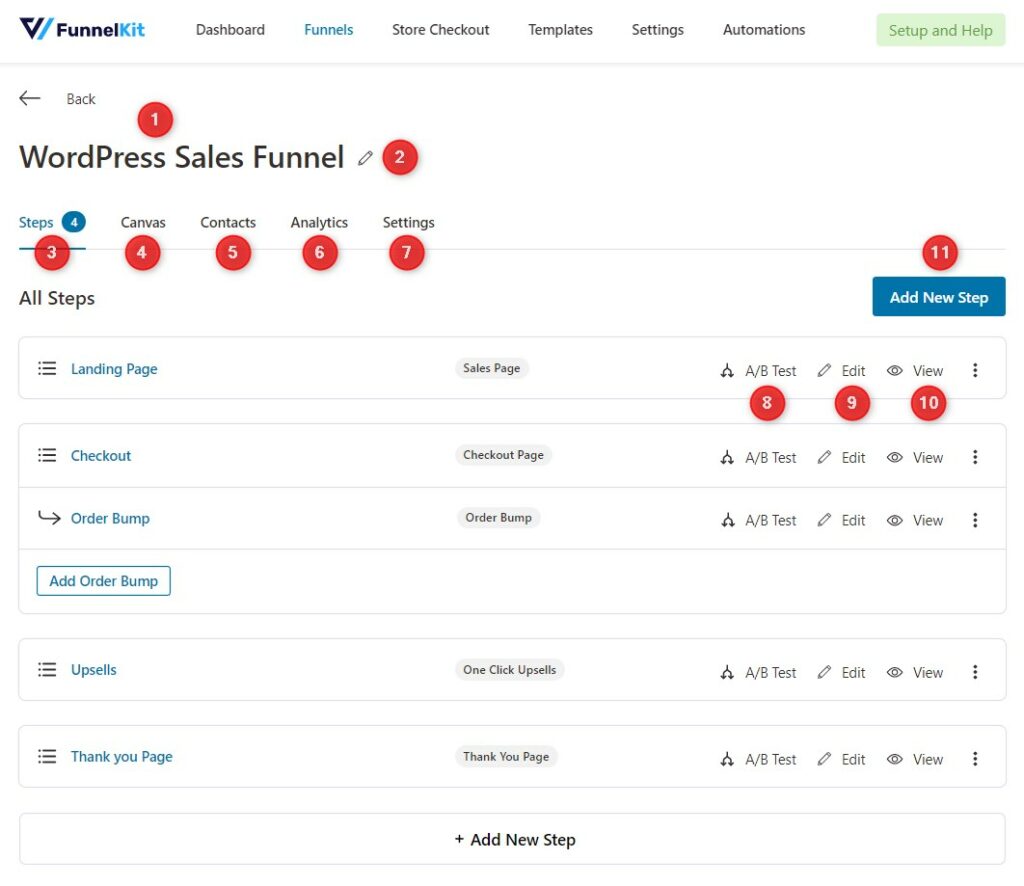Image resolution: width=1024 pixels, height=886 pixels.
Task: Click the View label on Thank you Page row
Action: [927, 759]
